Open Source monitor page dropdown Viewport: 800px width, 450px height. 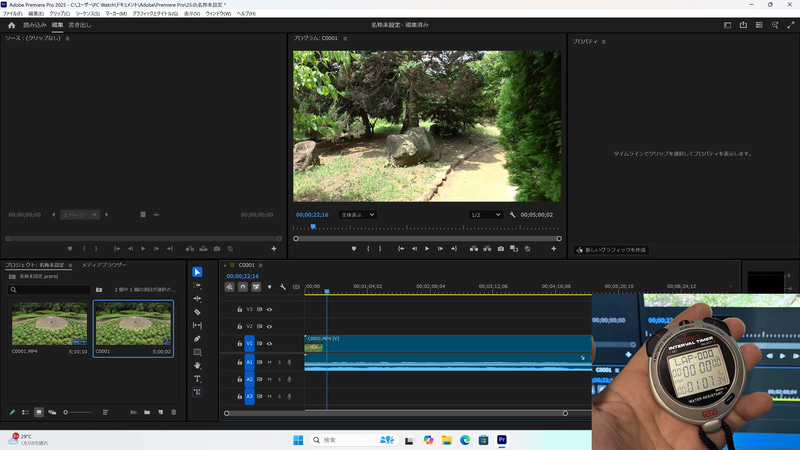(x=80, y=215)
